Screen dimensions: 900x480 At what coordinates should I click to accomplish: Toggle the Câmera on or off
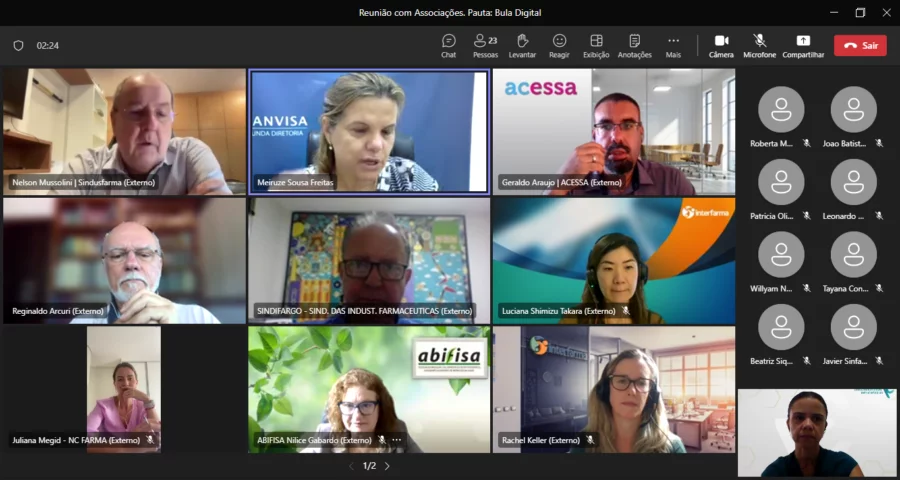[721, 45]
